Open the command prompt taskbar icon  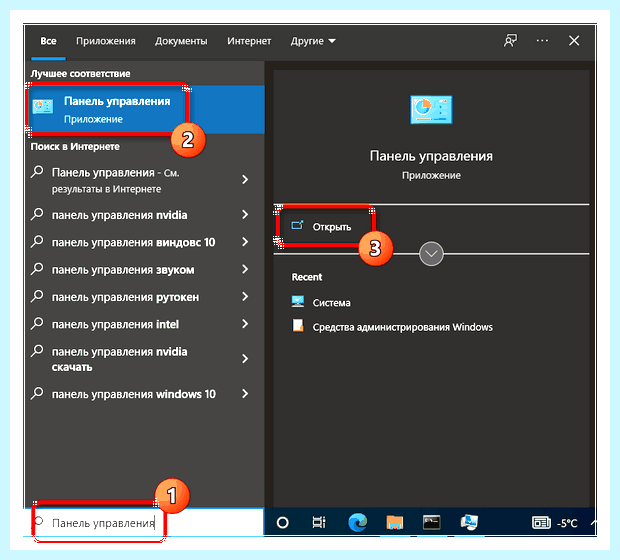[x=431, y=522]
